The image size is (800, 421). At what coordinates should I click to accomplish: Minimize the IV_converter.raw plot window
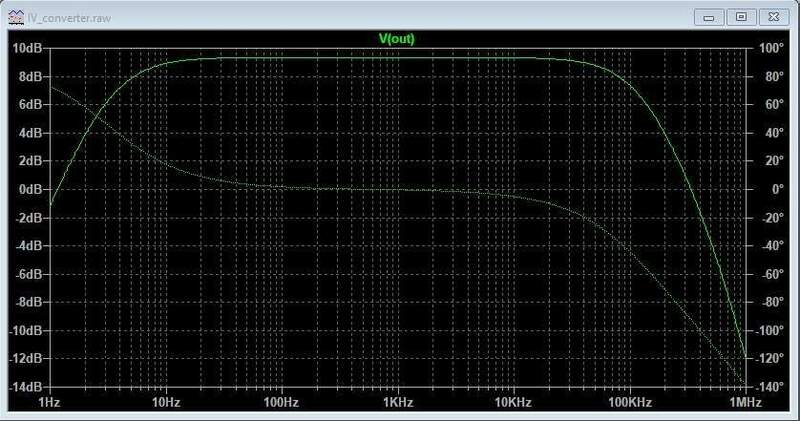(713, 16)
